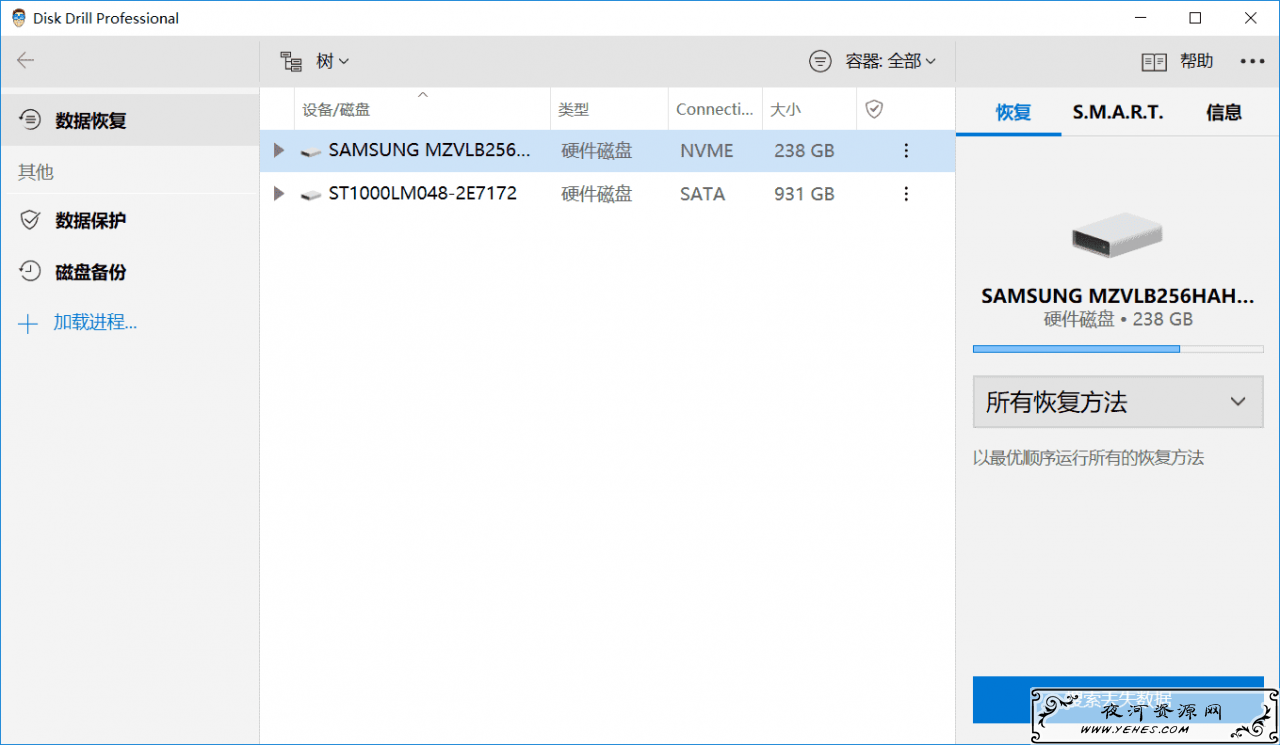Expand the ST1000LM048-2E7172 disk row

(279, 194)
